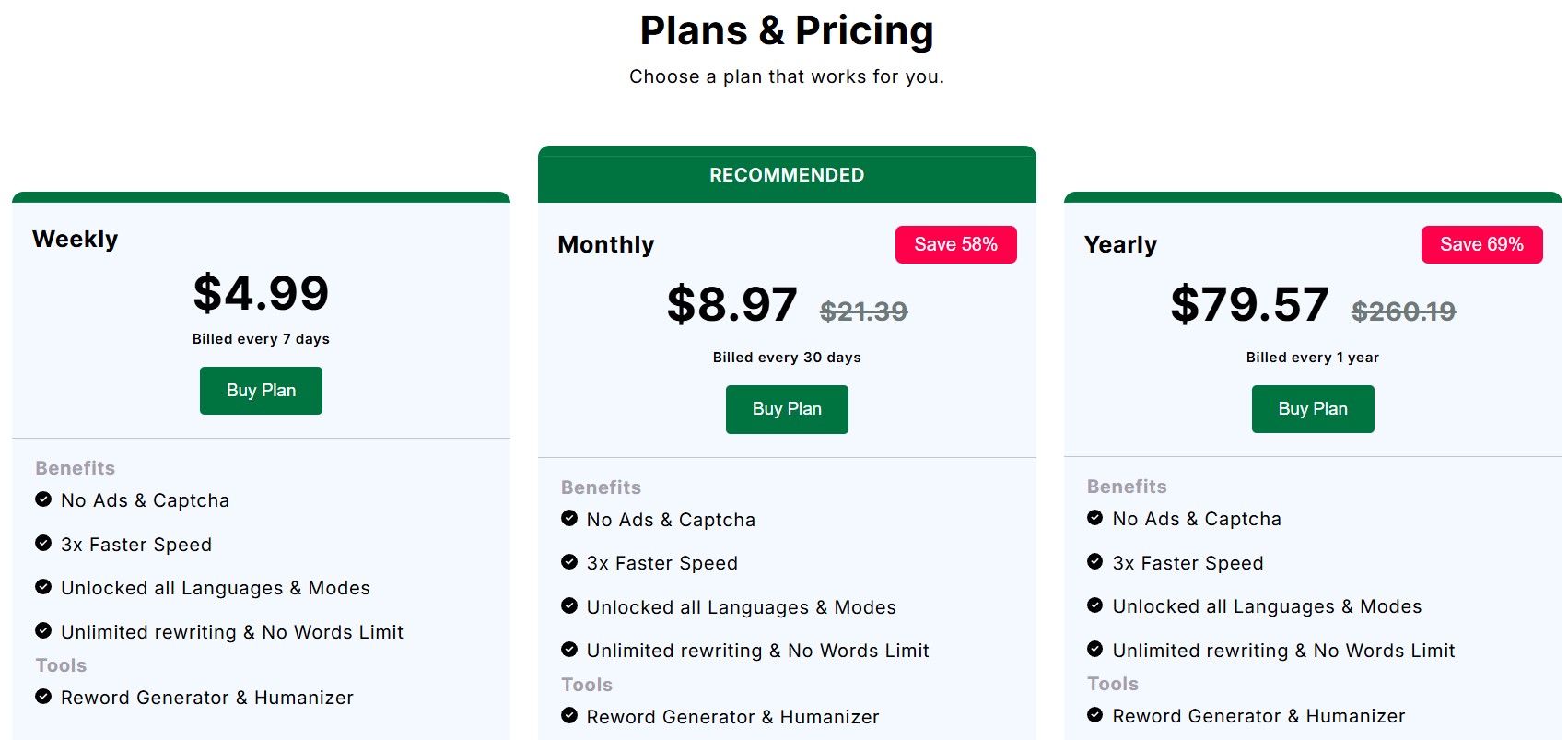Click the RECOMMENDED banner above Monthly plan
Viewport: 1568px width, 740px height.
pos(787,174)
